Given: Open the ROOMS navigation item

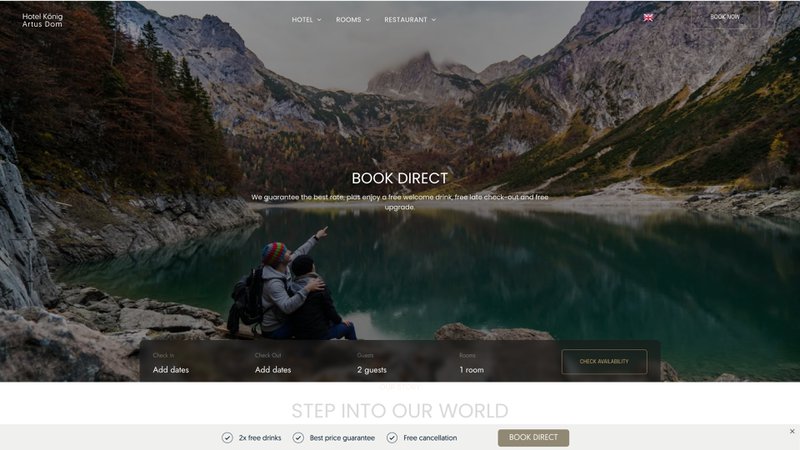Looking at the screenshot, I should (348, 20).
